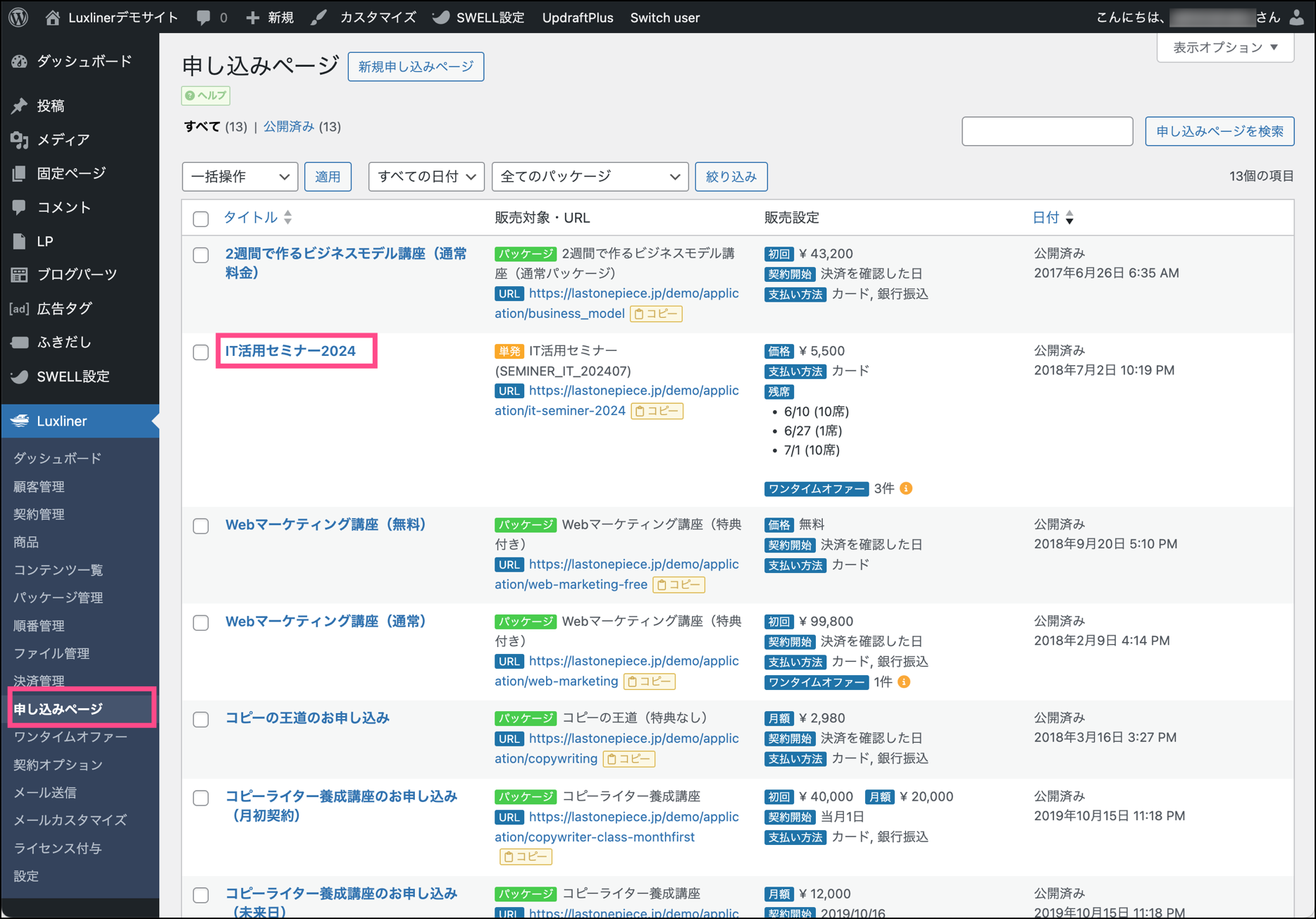
Task: Select ワンタイムオファー in the sidebar menu
Action: [70, 736]
